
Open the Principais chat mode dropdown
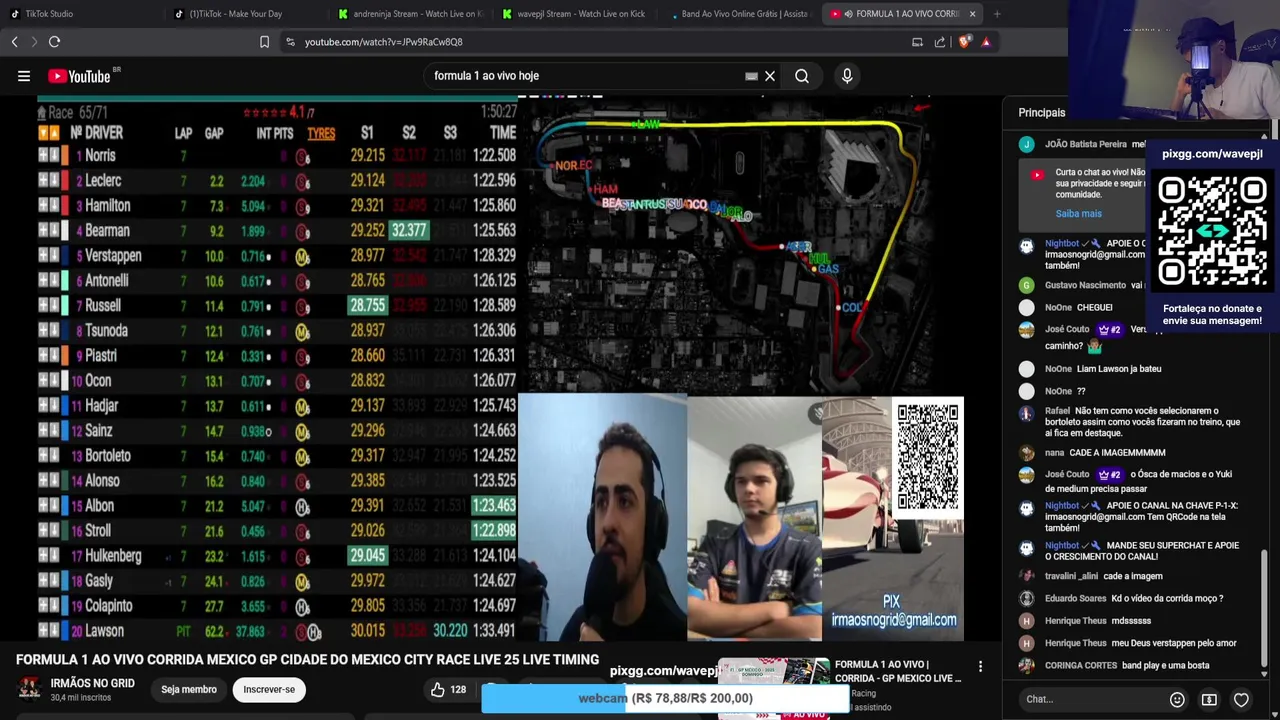pos(1042,113)
